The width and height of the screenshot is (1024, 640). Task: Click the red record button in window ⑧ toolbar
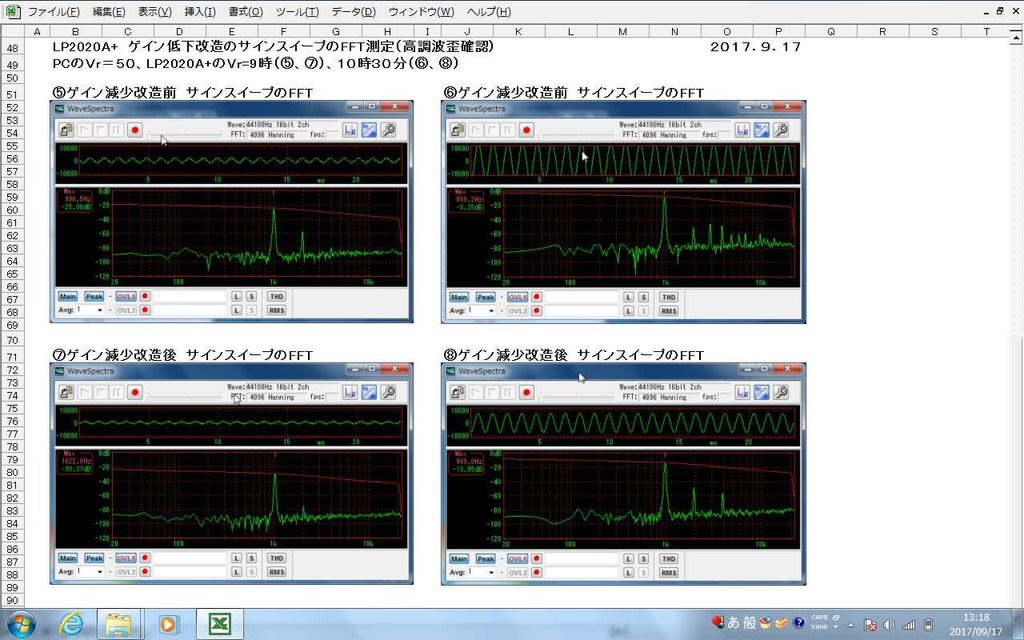point(527,392)
